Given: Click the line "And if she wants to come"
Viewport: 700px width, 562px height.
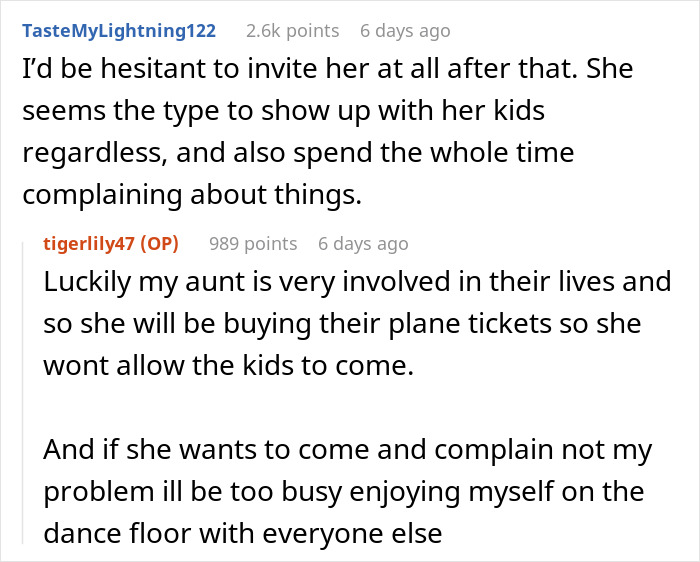Looking at the screenshot, I should (x=348, y=450).
